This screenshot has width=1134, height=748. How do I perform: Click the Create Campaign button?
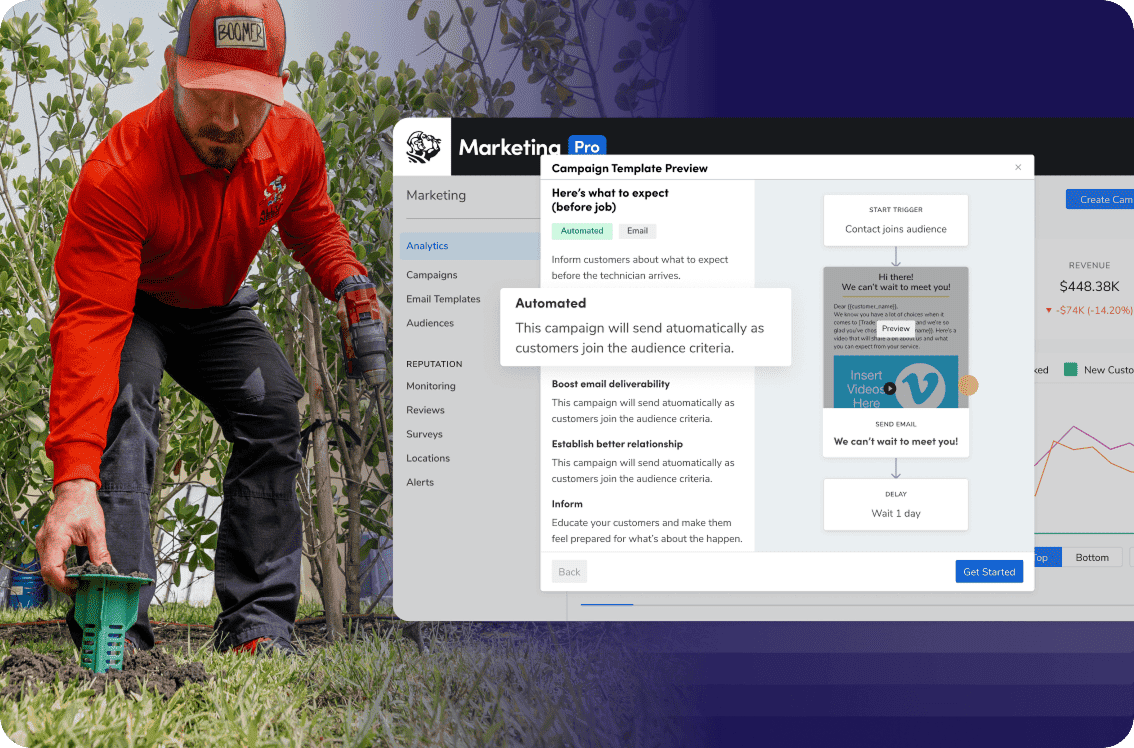[1099, 200]
